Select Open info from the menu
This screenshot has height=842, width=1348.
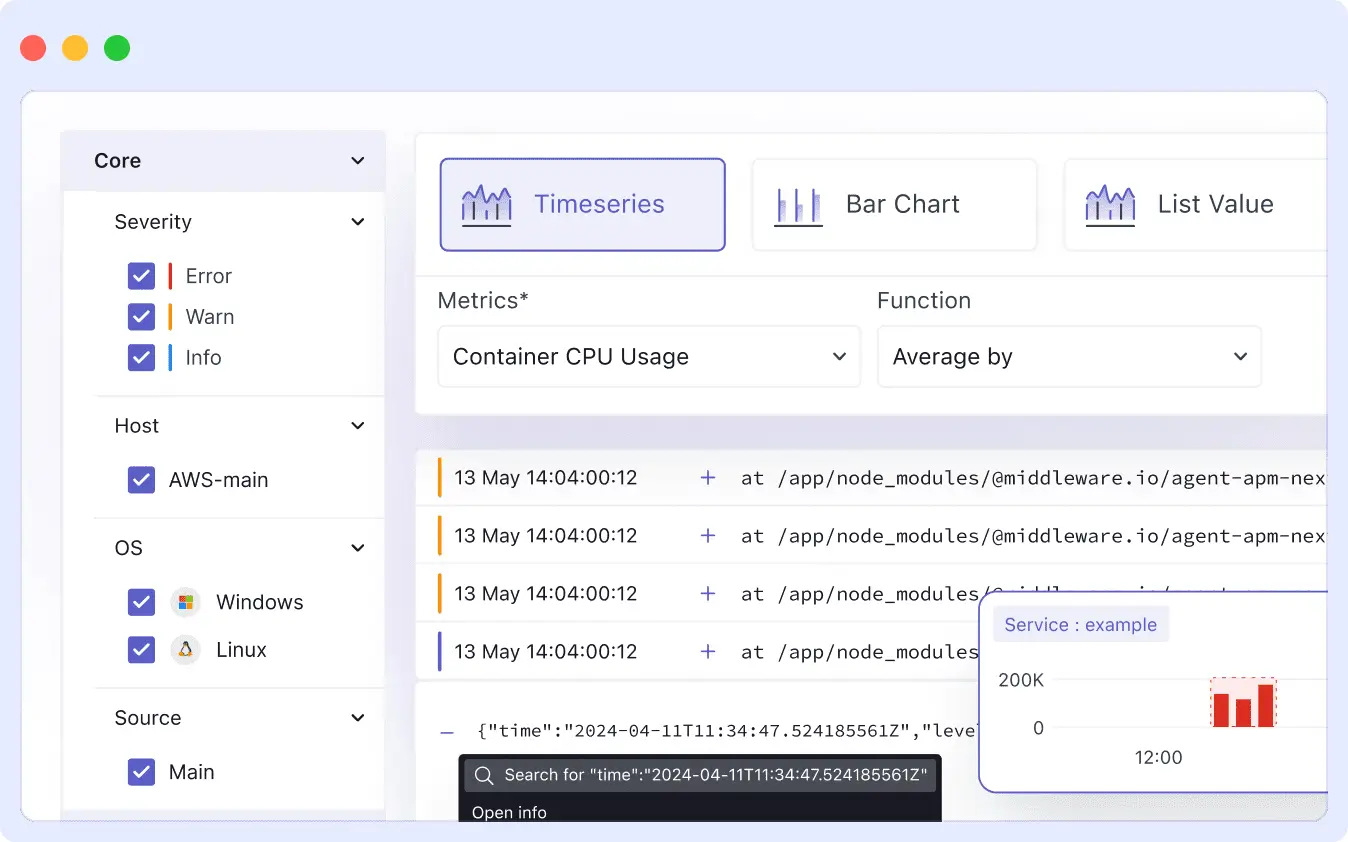point(510,812)
